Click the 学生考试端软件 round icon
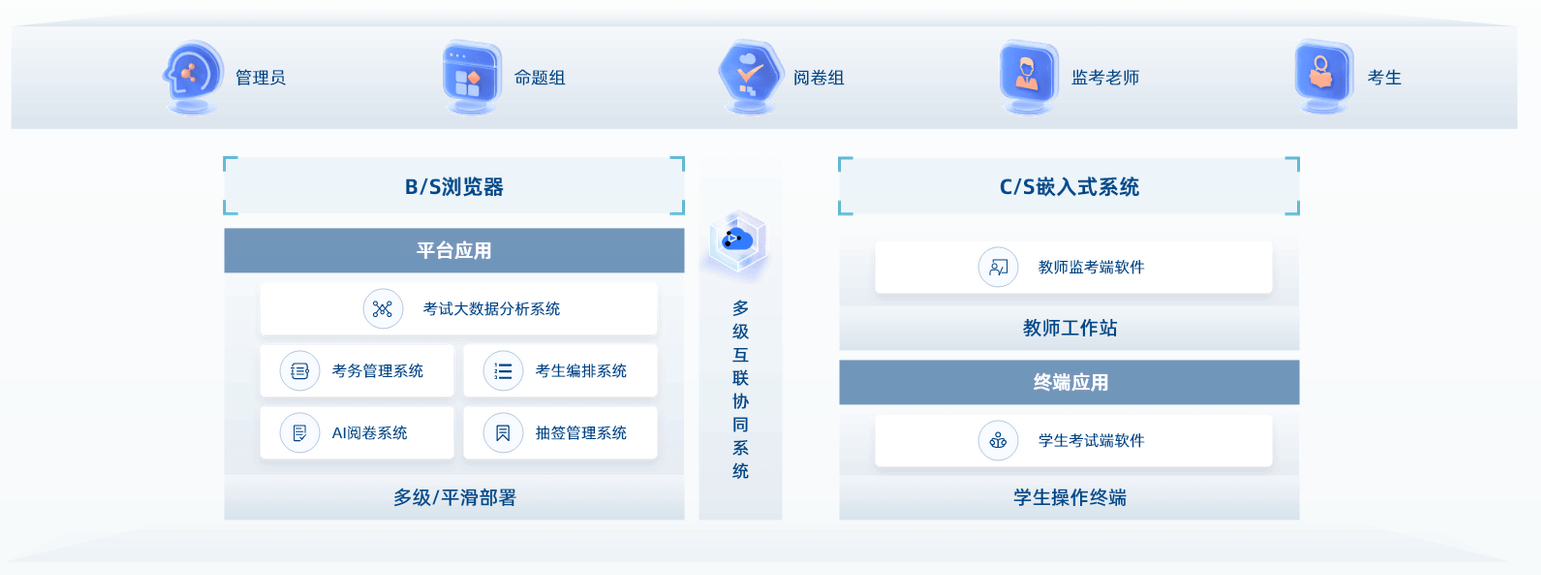1541x575 pixels. tap(997, 440)
